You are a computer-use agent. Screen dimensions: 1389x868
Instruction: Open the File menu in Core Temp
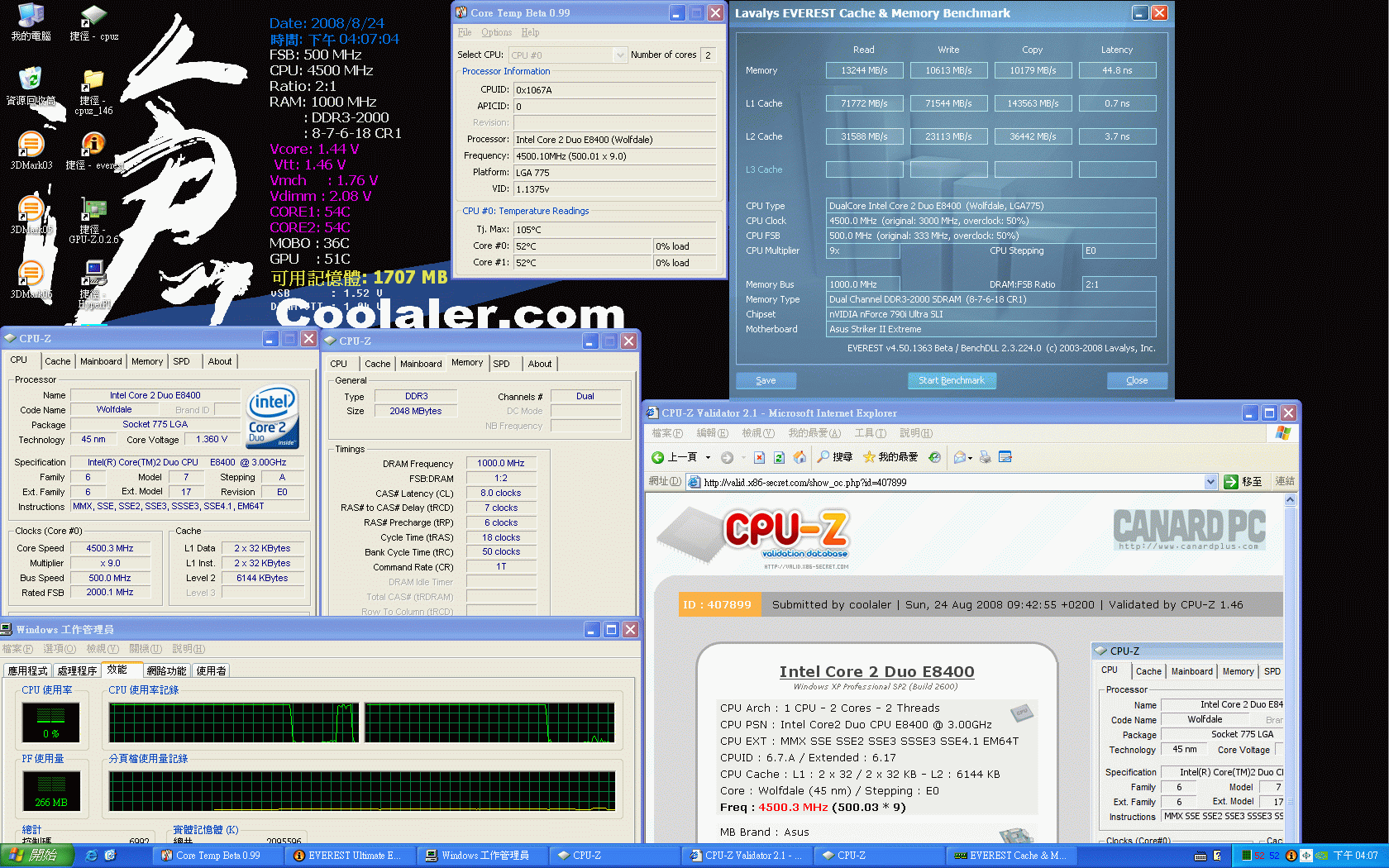465,32
